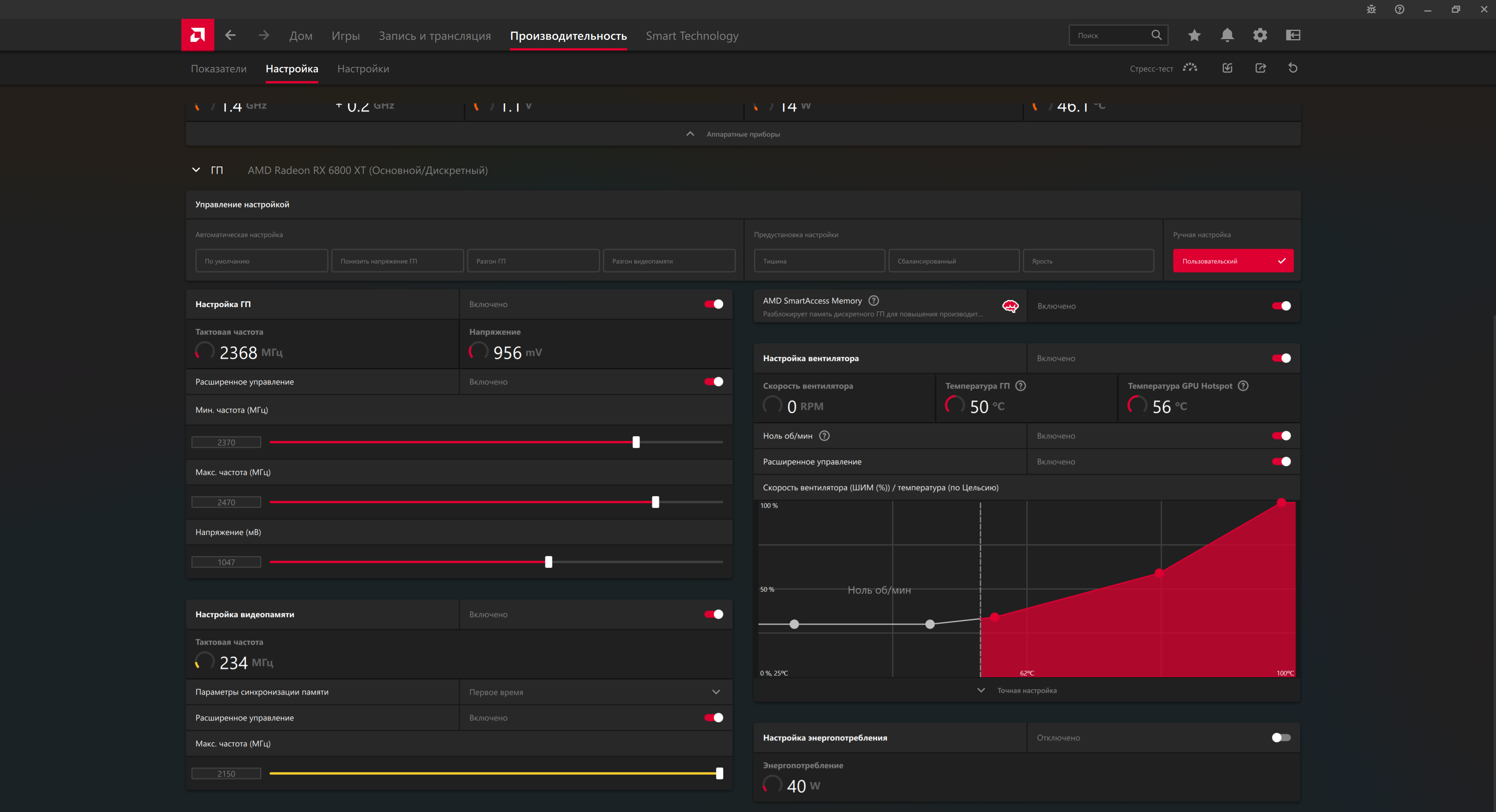Image resolution: width=1496 pixels, height=812 pixels.
Task: Switch to the Игры tab
Action: [x=346, y=36]
